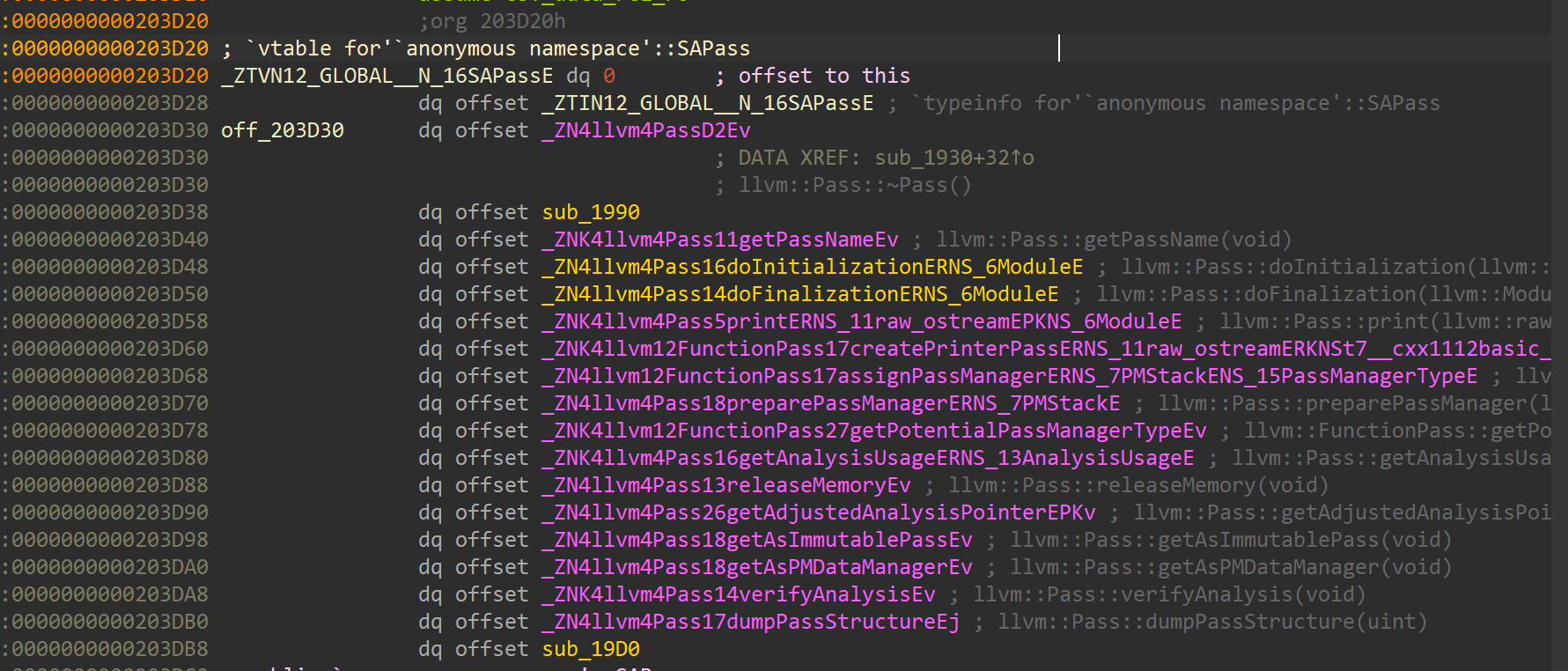The image size is (1568, 671).
Task: Click the _ZTVN12_GLOBAL__N_16SAPassE vtable label
Action: click(x=387, y=76)
